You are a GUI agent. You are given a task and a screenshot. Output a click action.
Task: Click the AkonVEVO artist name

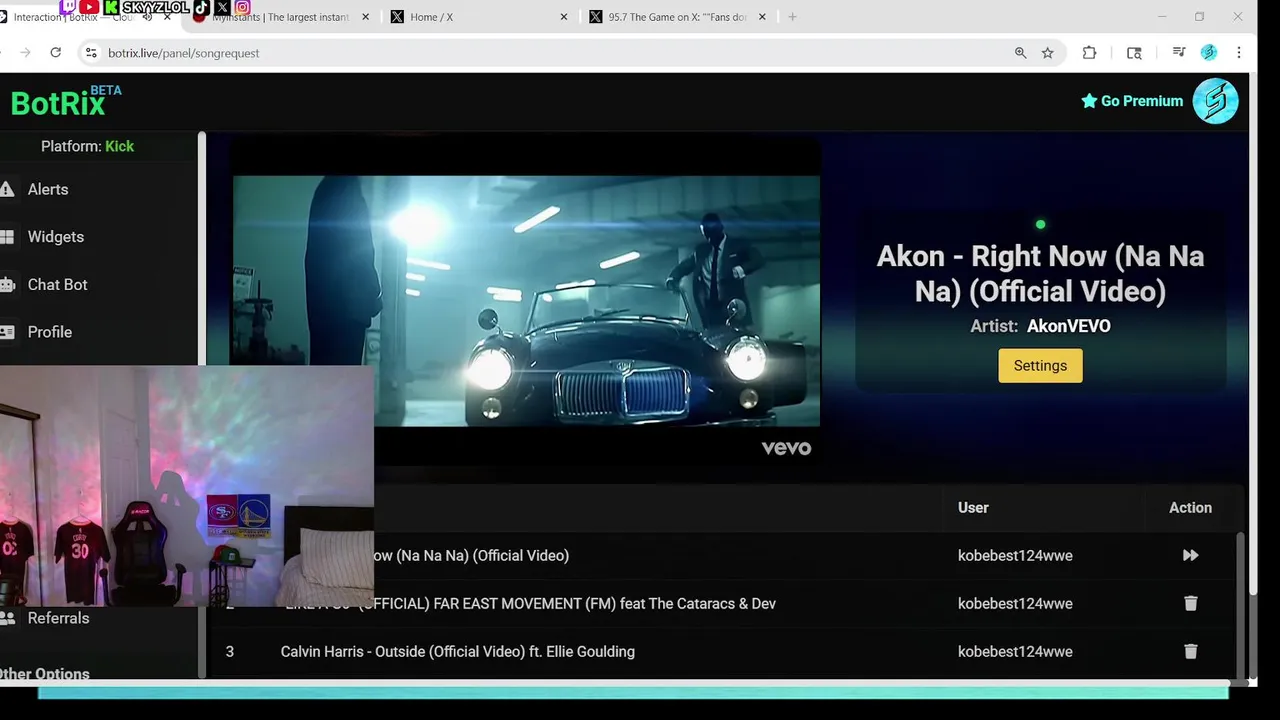pyautogui.click(x=1069, y=326)
